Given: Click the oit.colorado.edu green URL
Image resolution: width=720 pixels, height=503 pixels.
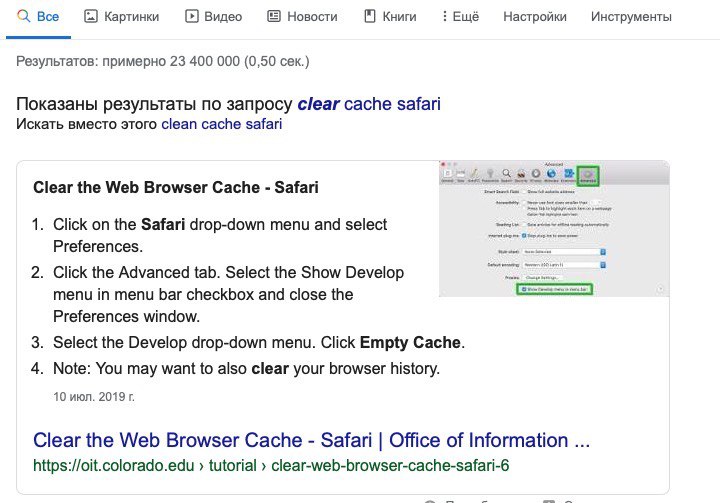Looking at the screenshot, I should click(x=271, y=465).
